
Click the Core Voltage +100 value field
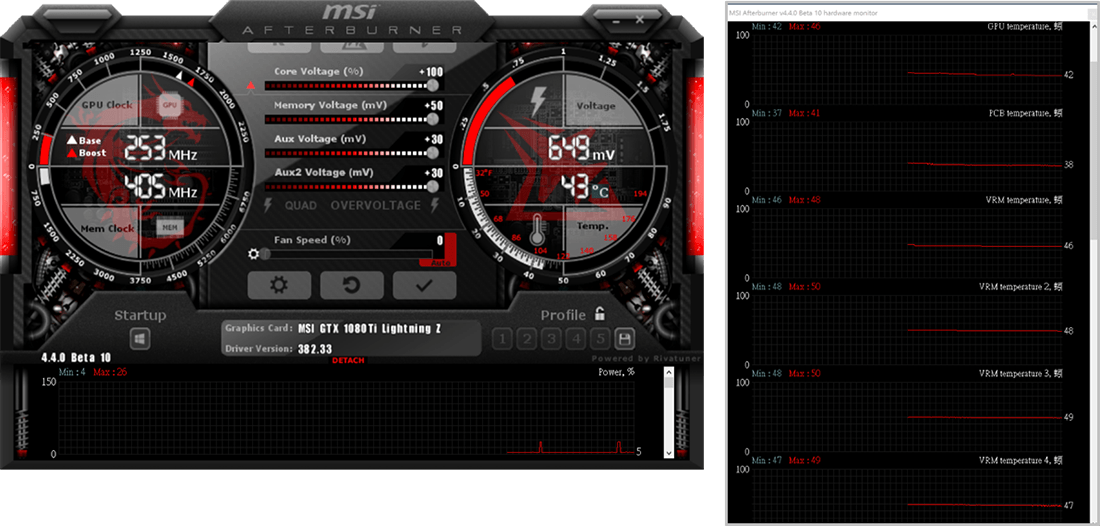[431, 72]
